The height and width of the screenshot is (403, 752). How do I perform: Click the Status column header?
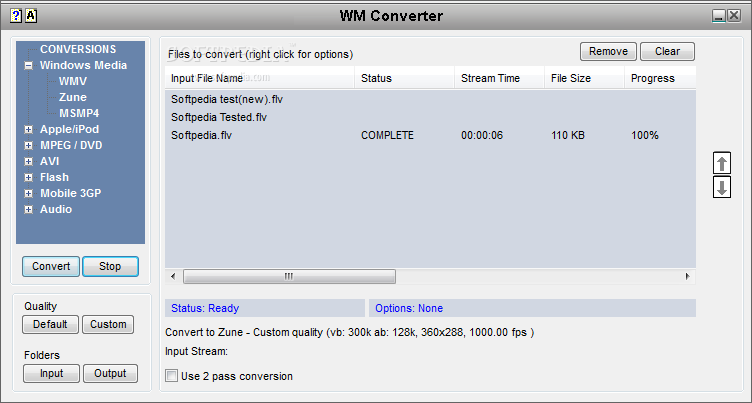tap(404, 78)
